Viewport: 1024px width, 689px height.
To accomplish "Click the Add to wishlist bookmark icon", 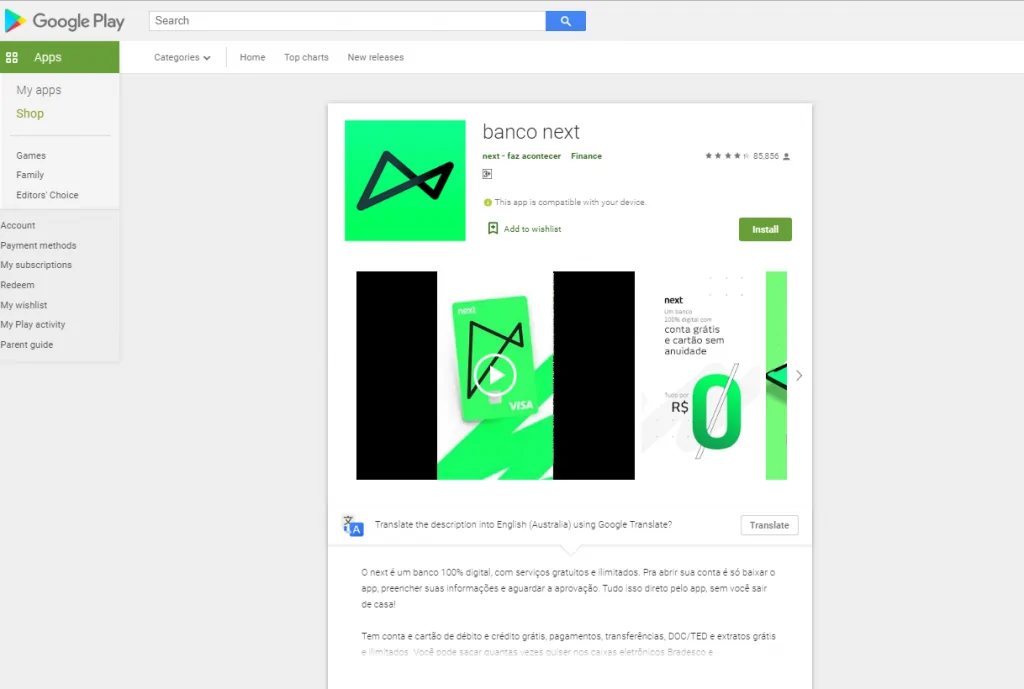I will pyautogui.click(x=493, y=228).
